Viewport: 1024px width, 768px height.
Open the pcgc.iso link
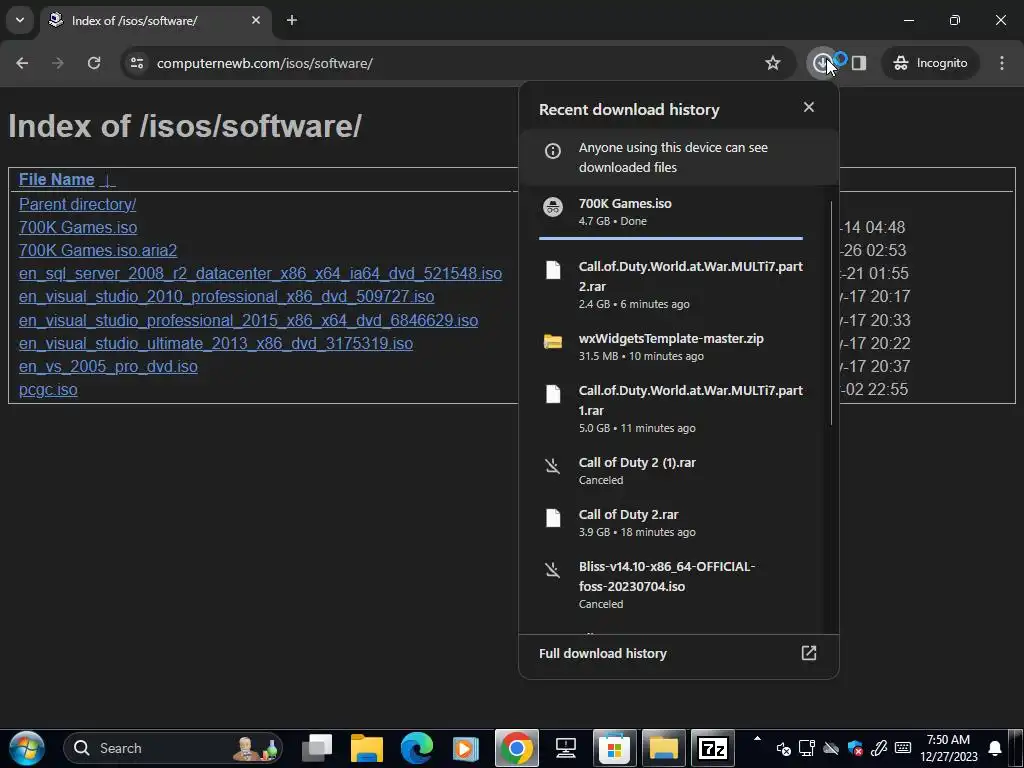pyautogui.click(x=48, y=390)
